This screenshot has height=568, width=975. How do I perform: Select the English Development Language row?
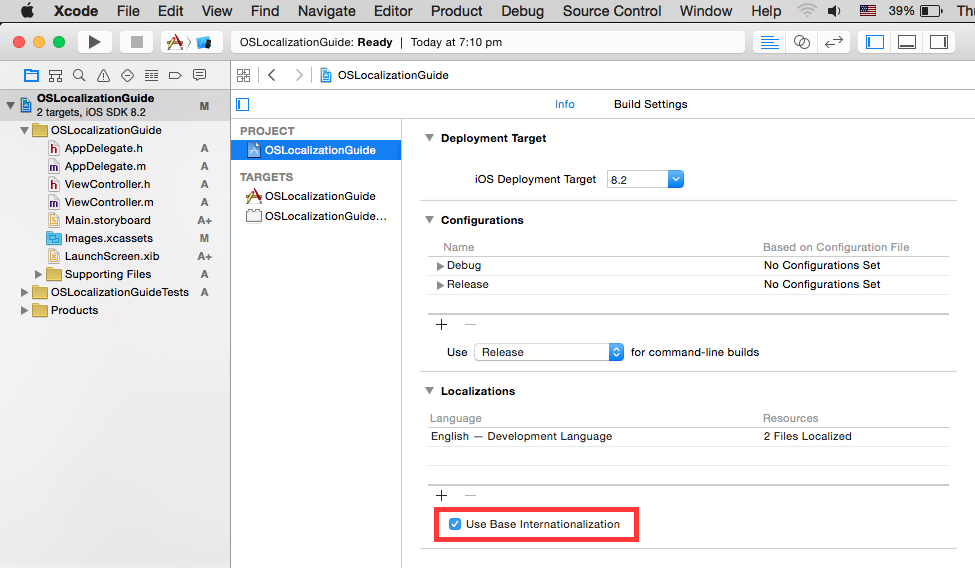(688, 437)
